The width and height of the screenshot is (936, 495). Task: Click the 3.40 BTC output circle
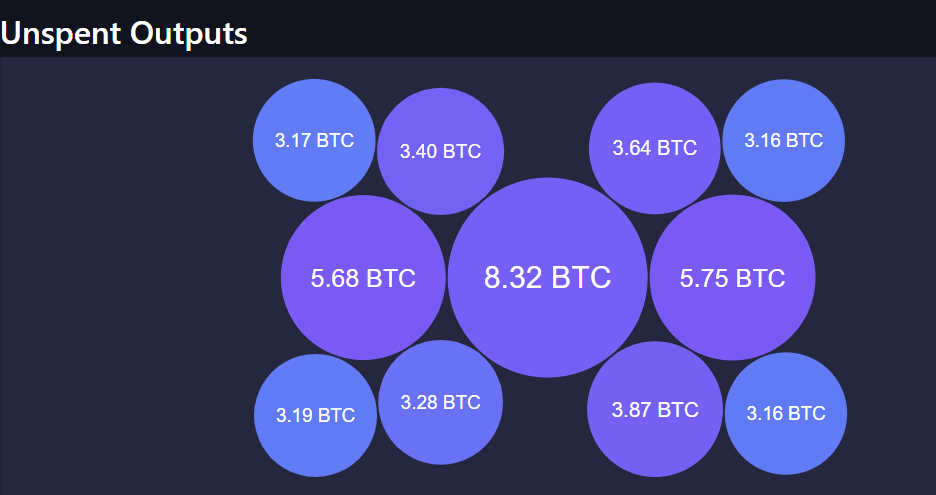click(x=441, y=151)
